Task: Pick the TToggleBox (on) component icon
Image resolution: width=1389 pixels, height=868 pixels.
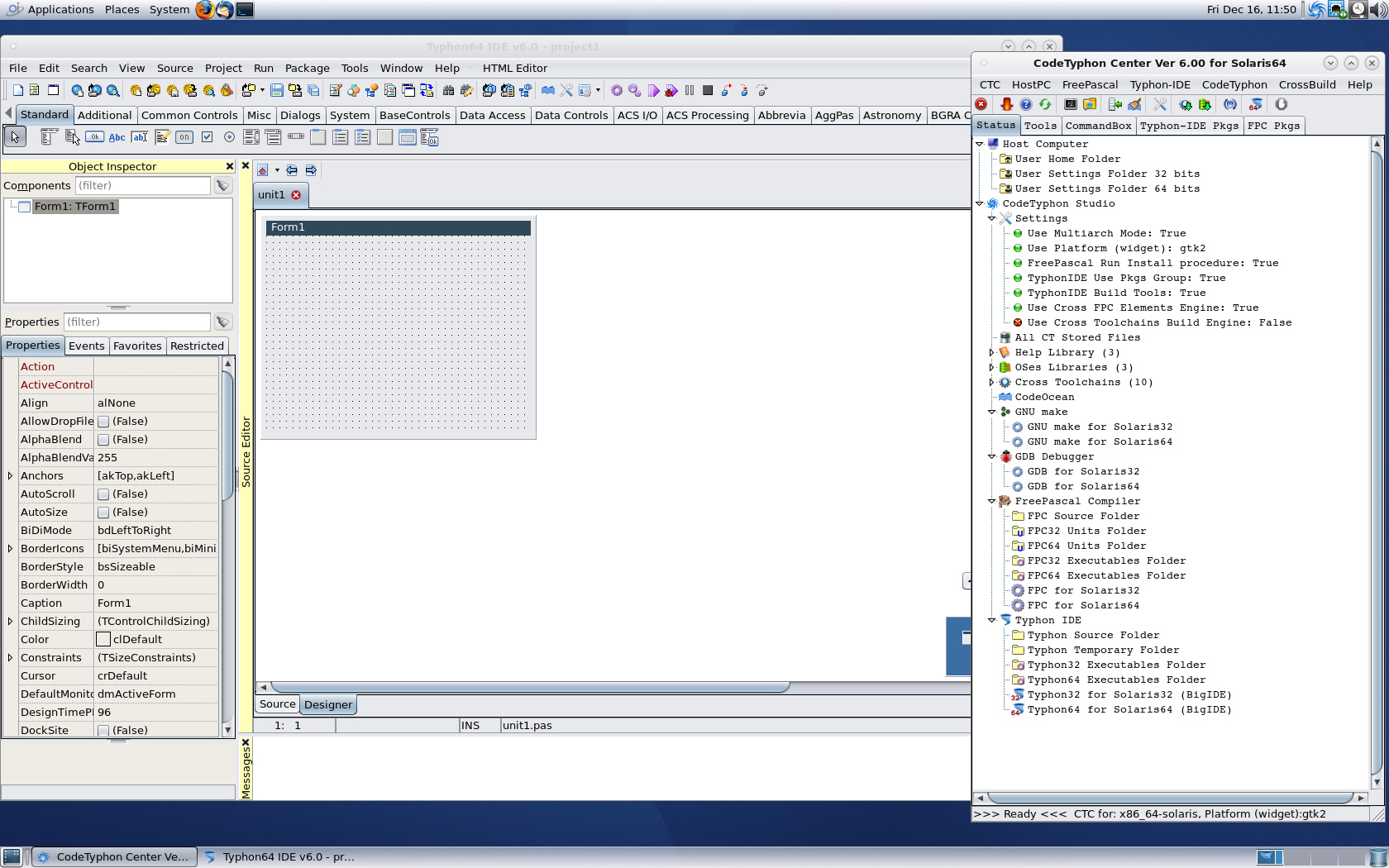Action: 184,137
